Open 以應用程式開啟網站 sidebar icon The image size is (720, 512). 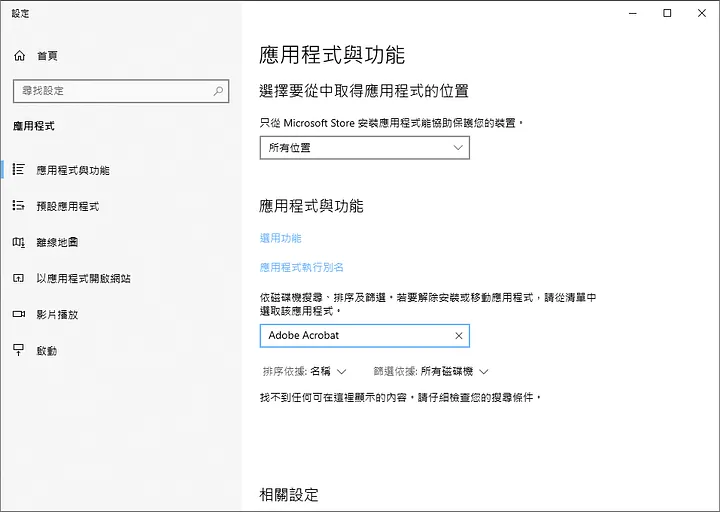[x=18, y=278]
